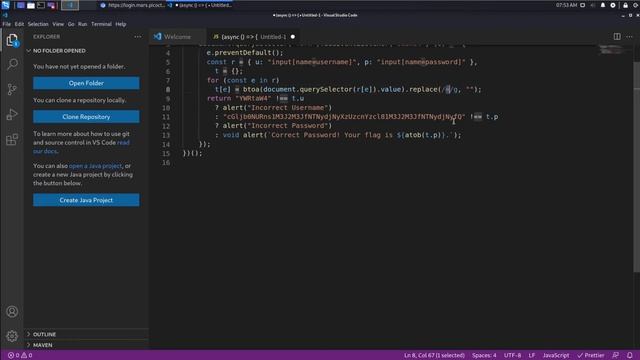The height and width of the screenshot is (360, 640).
Task: Open the Source Control view
Action: [12, 89]
